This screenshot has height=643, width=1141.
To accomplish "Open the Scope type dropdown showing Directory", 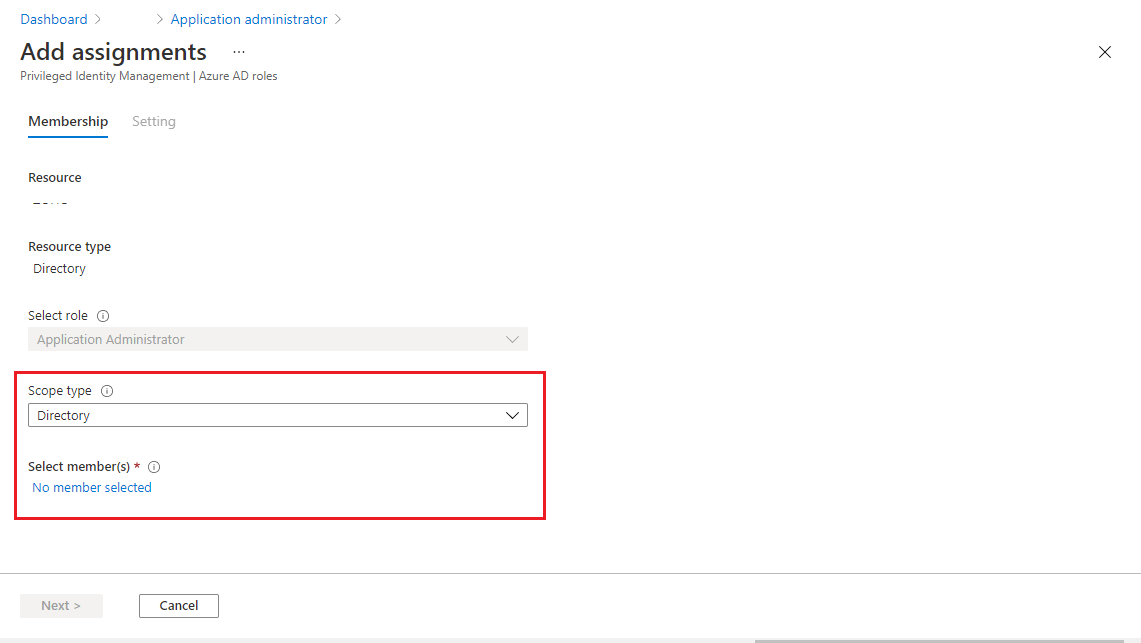I will (278, 415).
